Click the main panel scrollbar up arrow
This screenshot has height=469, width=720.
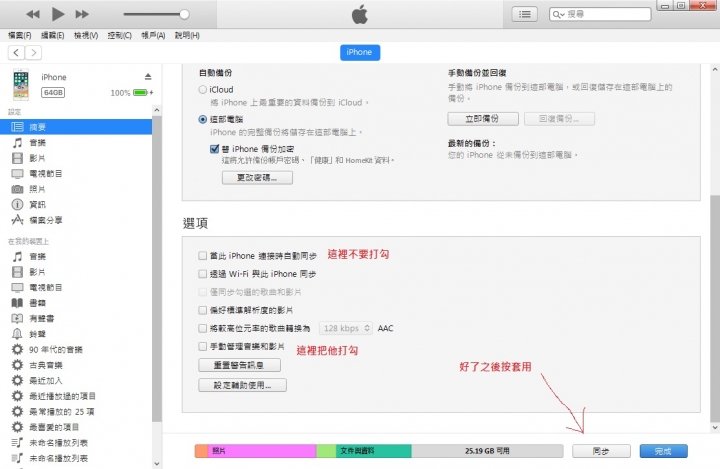click(x=715, y=70)
